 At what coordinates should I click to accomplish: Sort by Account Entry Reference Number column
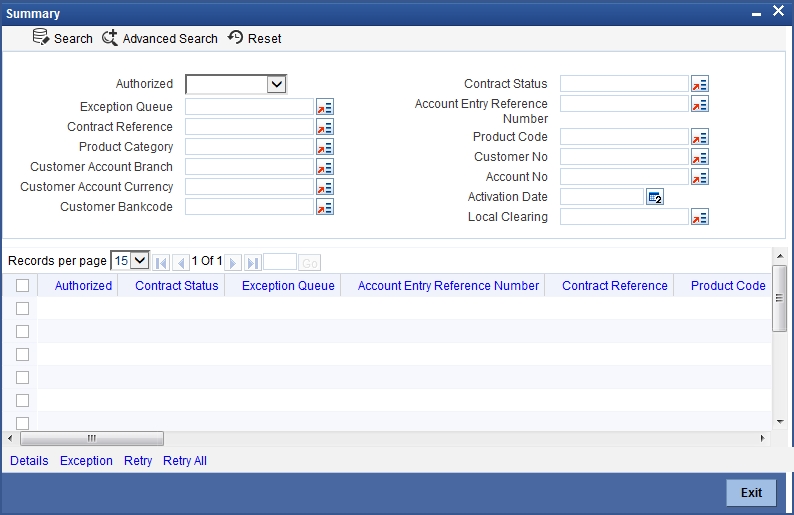[x=448, y=286]
